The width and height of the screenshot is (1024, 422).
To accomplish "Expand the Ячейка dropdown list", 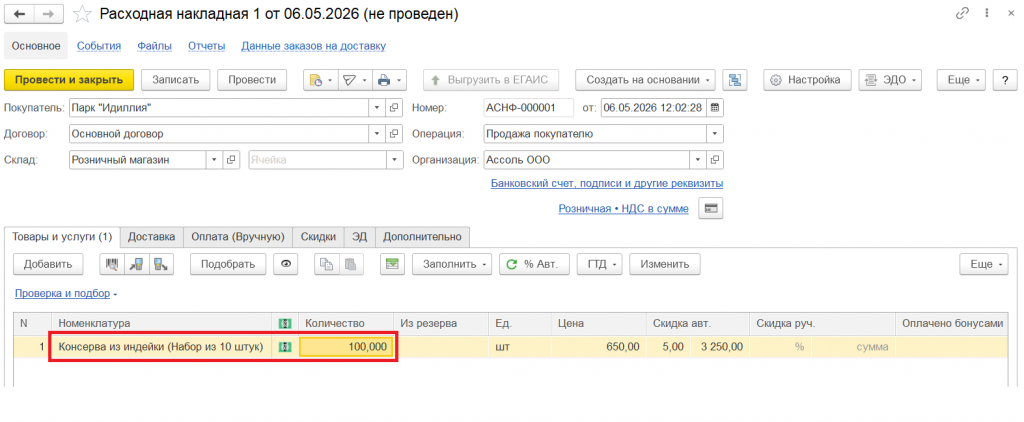I will coord(394,159).
